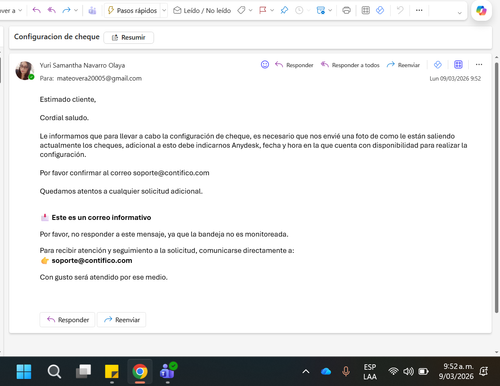Click the email subject Configuracion de cheque
The image size is (500, 386).
(x=57, y=37)
